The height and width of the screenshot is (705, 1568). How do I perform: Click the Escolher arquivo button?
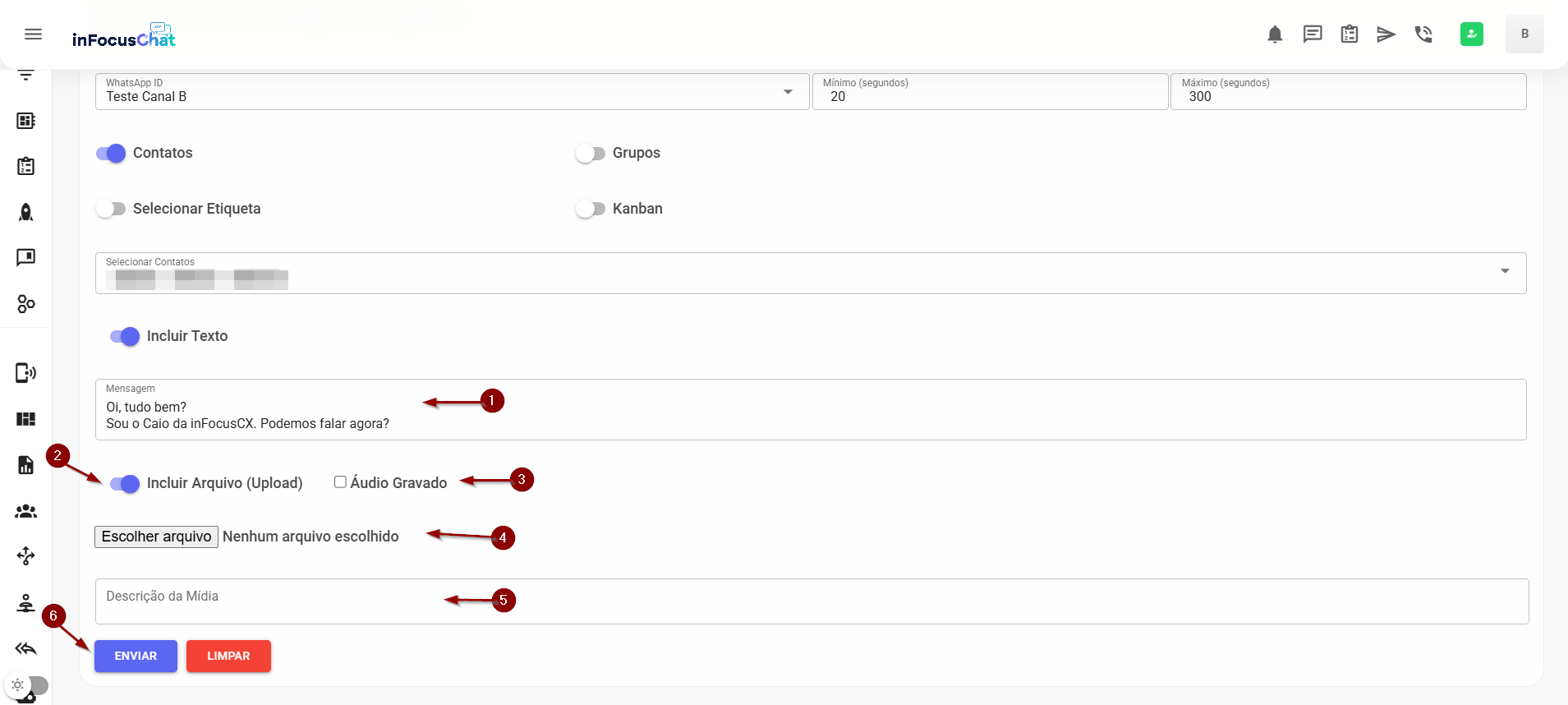tap(156, 537)
